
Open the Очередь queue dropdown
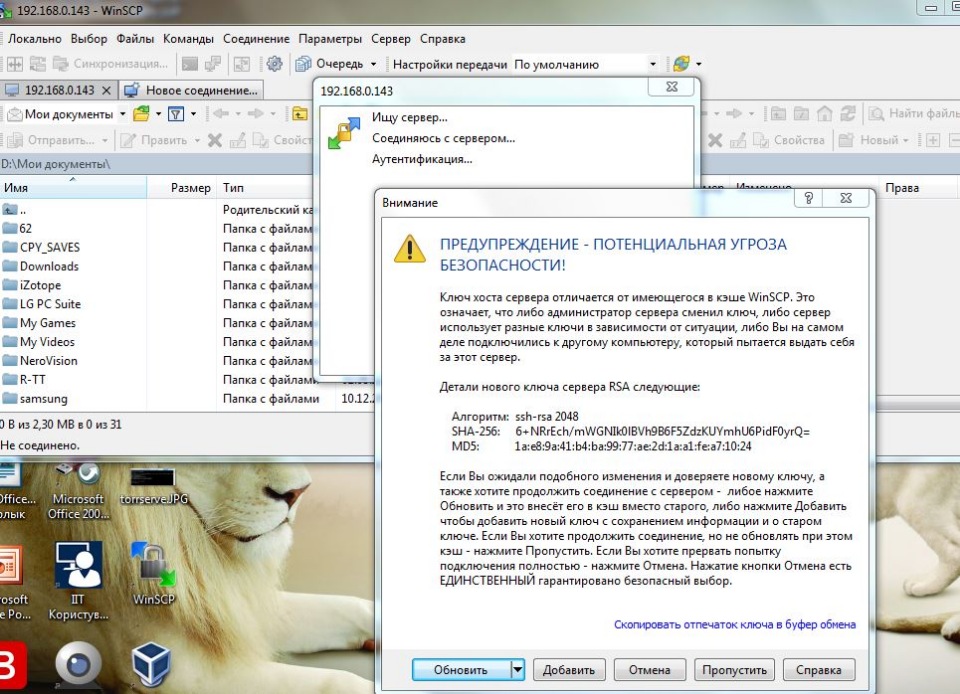373,64
